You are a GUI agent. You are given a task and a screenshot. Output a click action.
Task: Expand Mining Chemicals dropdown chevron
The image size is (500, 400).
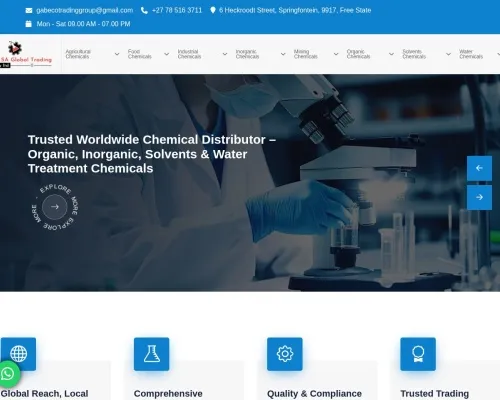click(336, 54)
